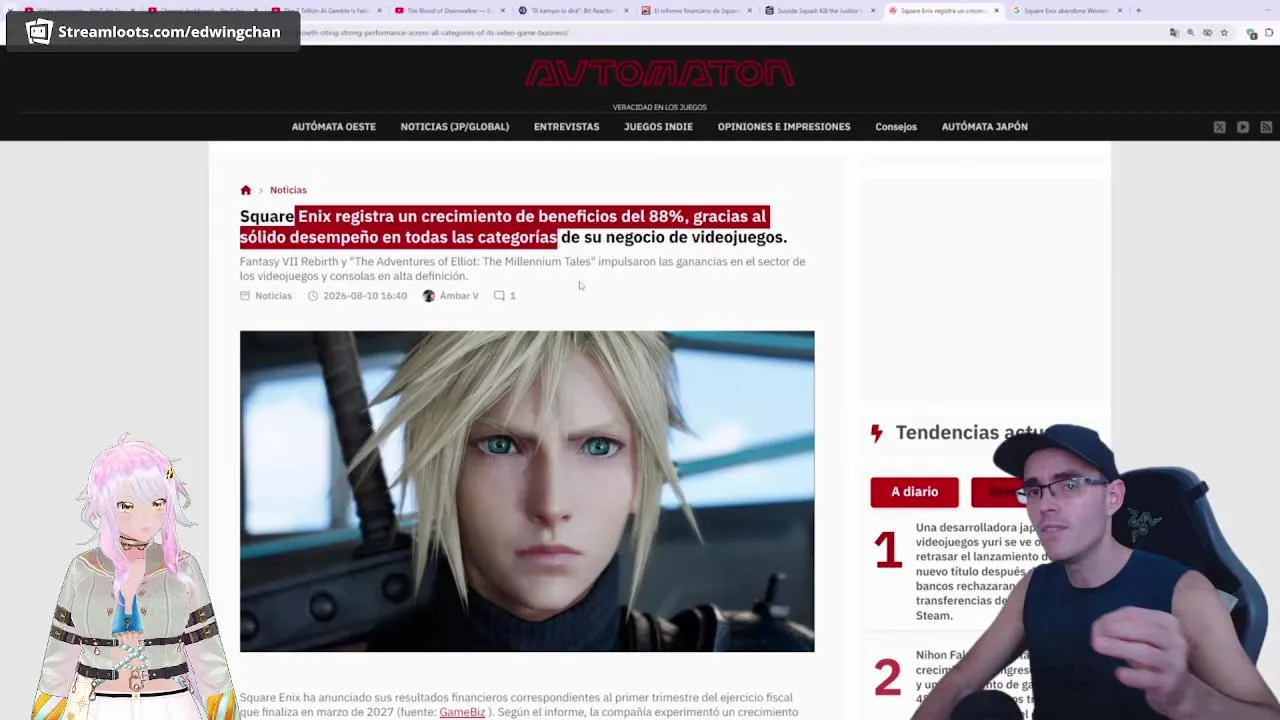Click the home breadcrumb icon
The image size is (1280, 720).
coord(246,190)
